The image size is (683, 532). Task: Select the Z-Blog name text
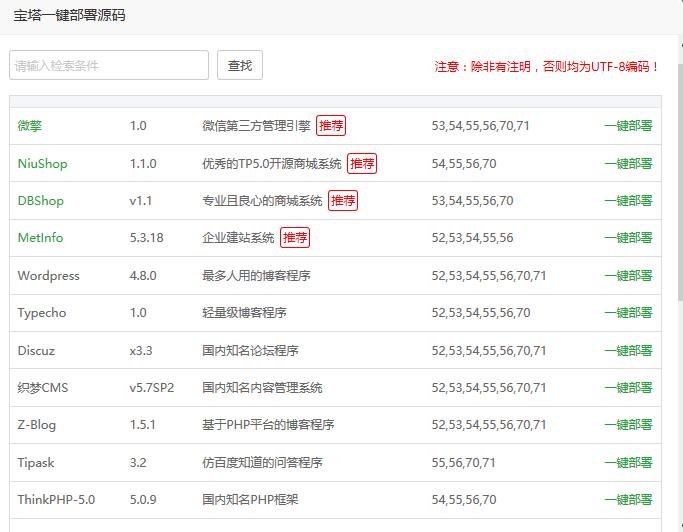(x=37, y=425)
